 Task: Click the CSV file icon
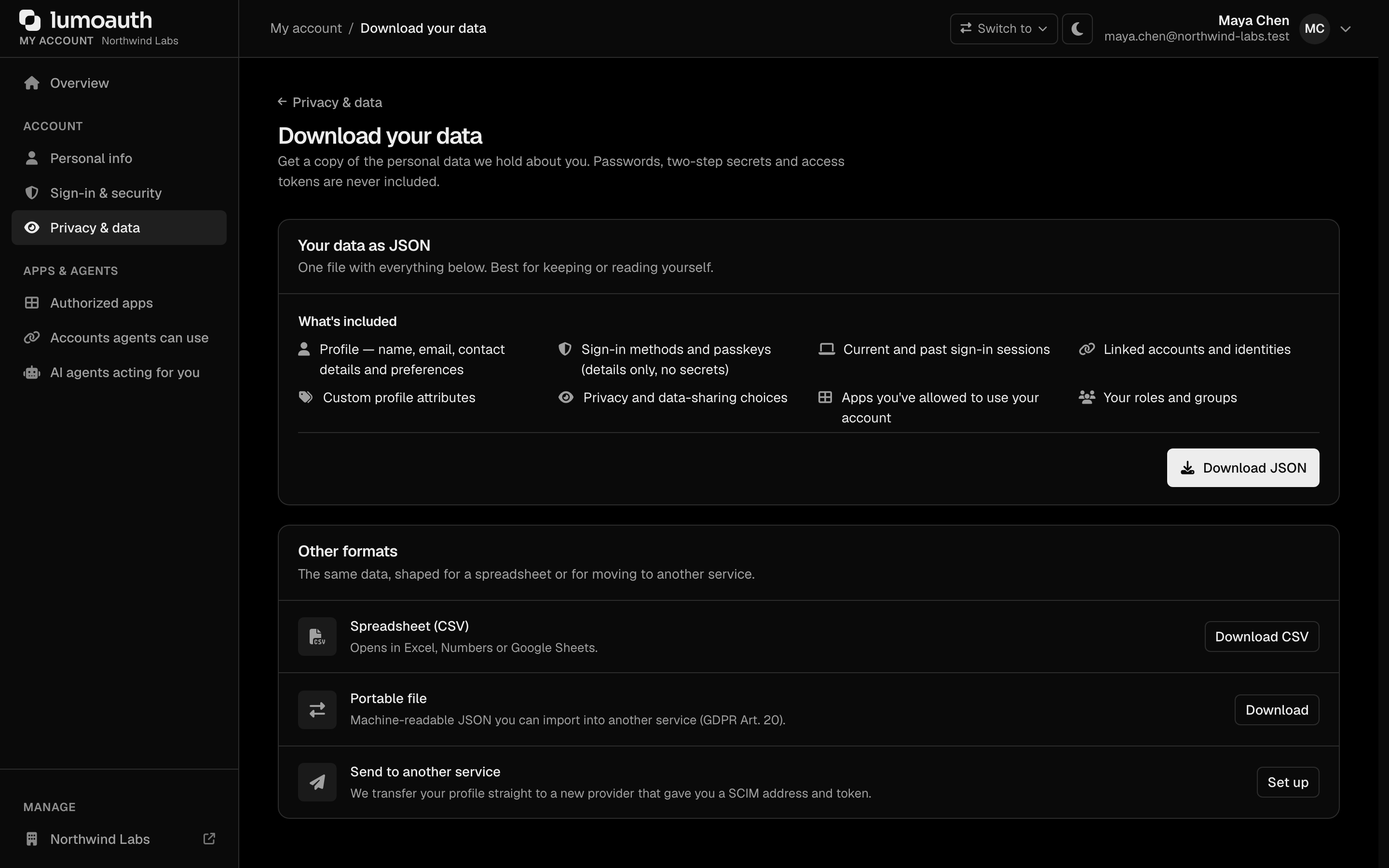click(317, 637)
